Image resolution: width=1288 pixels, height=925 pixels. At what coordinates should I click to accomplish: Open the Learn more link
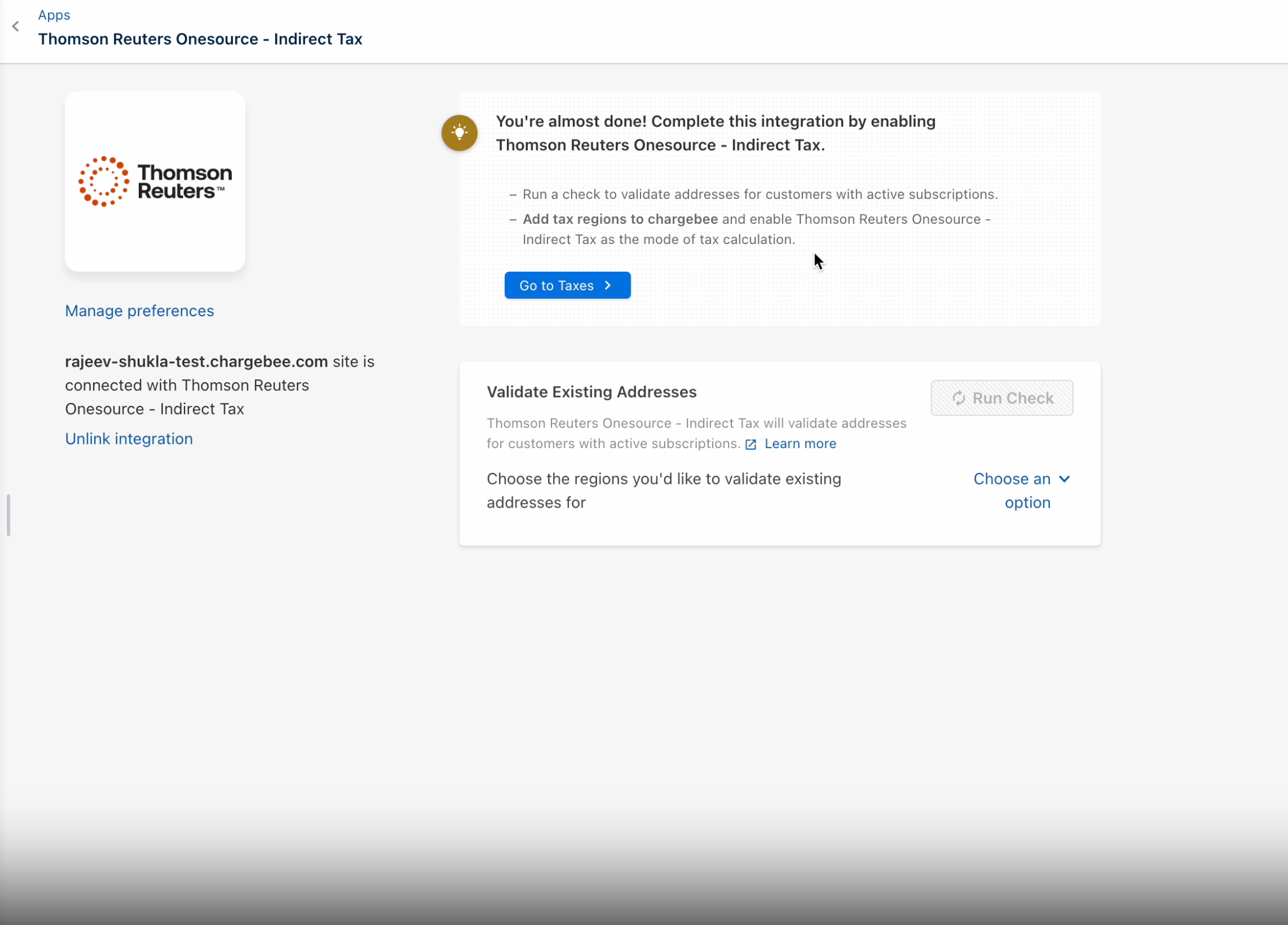point(800,443)
